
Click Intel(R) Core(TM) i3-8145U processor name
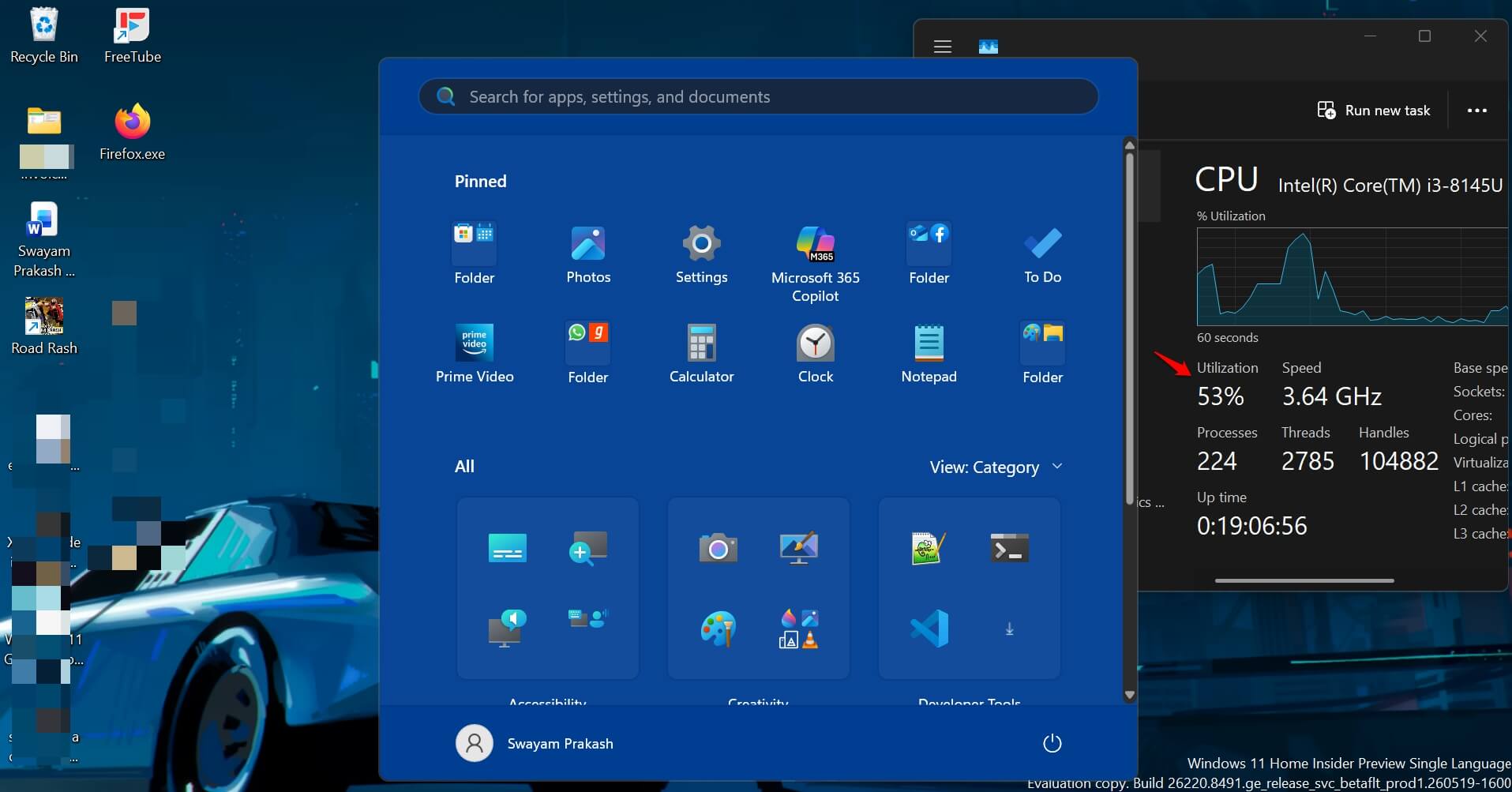tap(1390, 185)
